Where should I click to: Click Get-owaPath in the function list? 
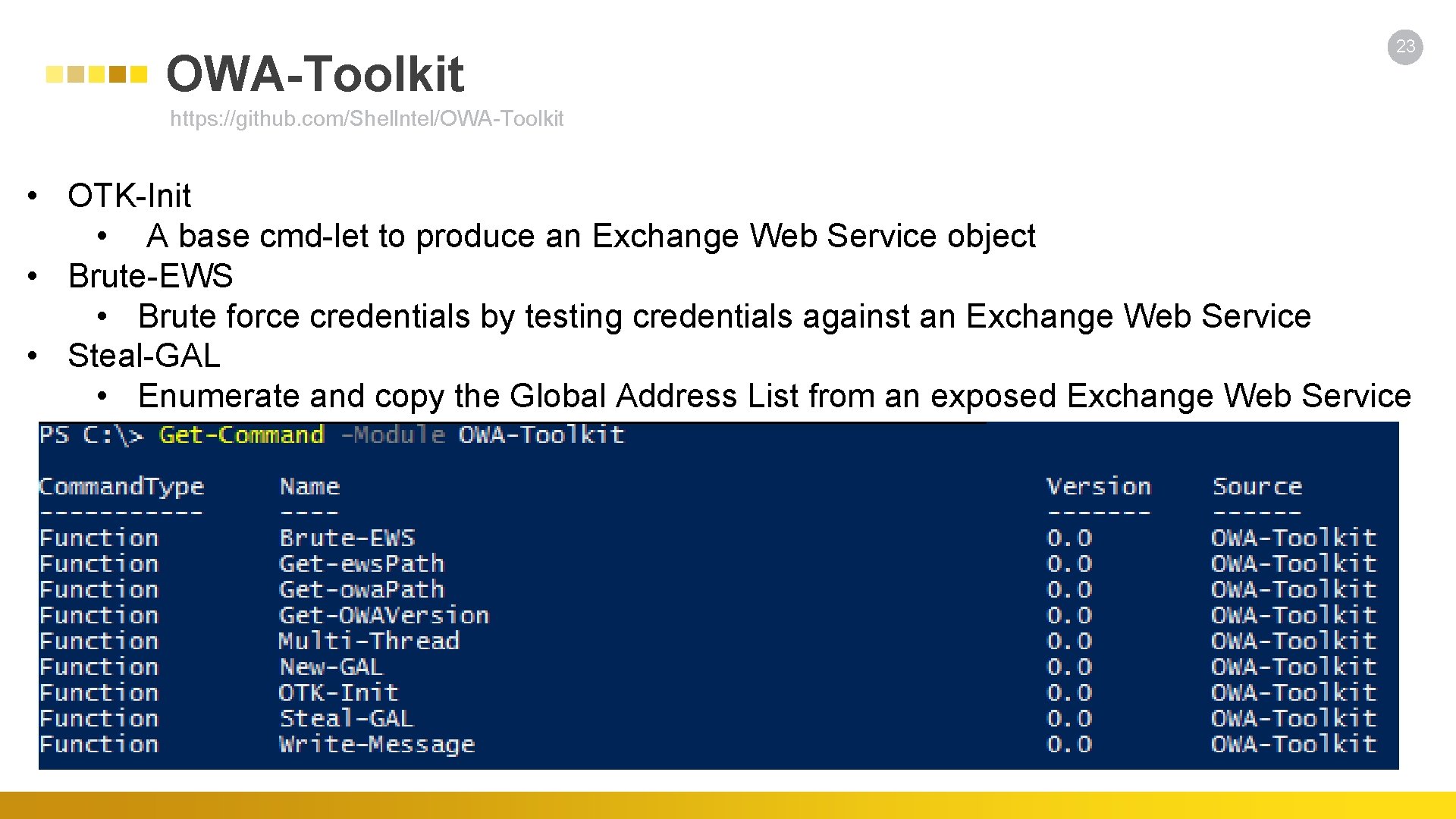point(361,590)
